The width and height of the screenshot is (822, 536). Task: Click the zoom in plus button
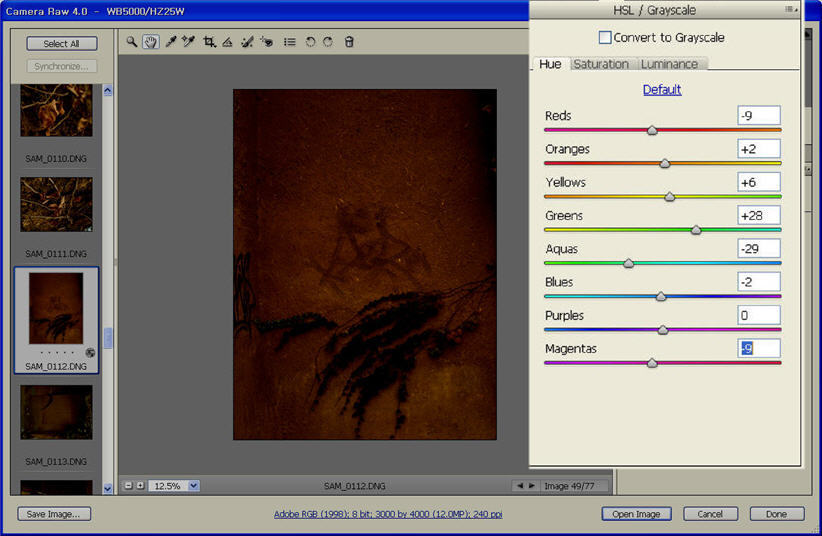(x=140, y=486)
